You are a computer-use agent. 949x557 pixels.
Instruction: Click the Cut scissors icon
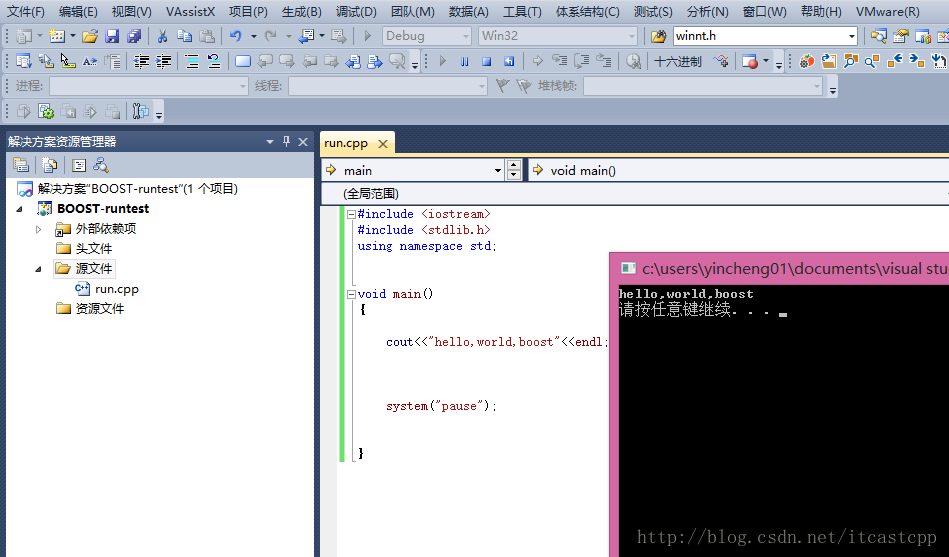coord(162,36)
